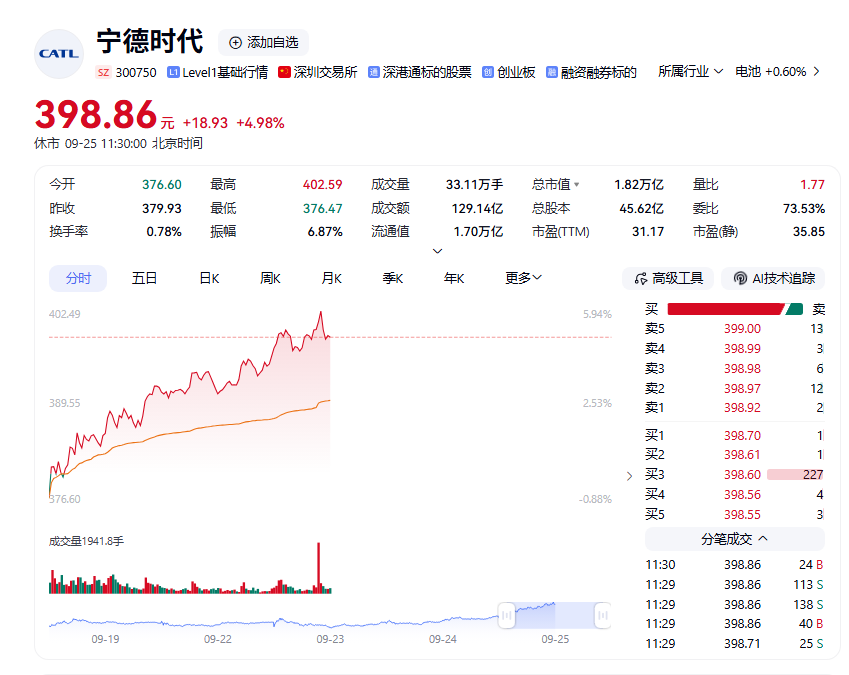849x675 pixels.
Task: Click the peak of the intraday price line
Action: (321, 312)
